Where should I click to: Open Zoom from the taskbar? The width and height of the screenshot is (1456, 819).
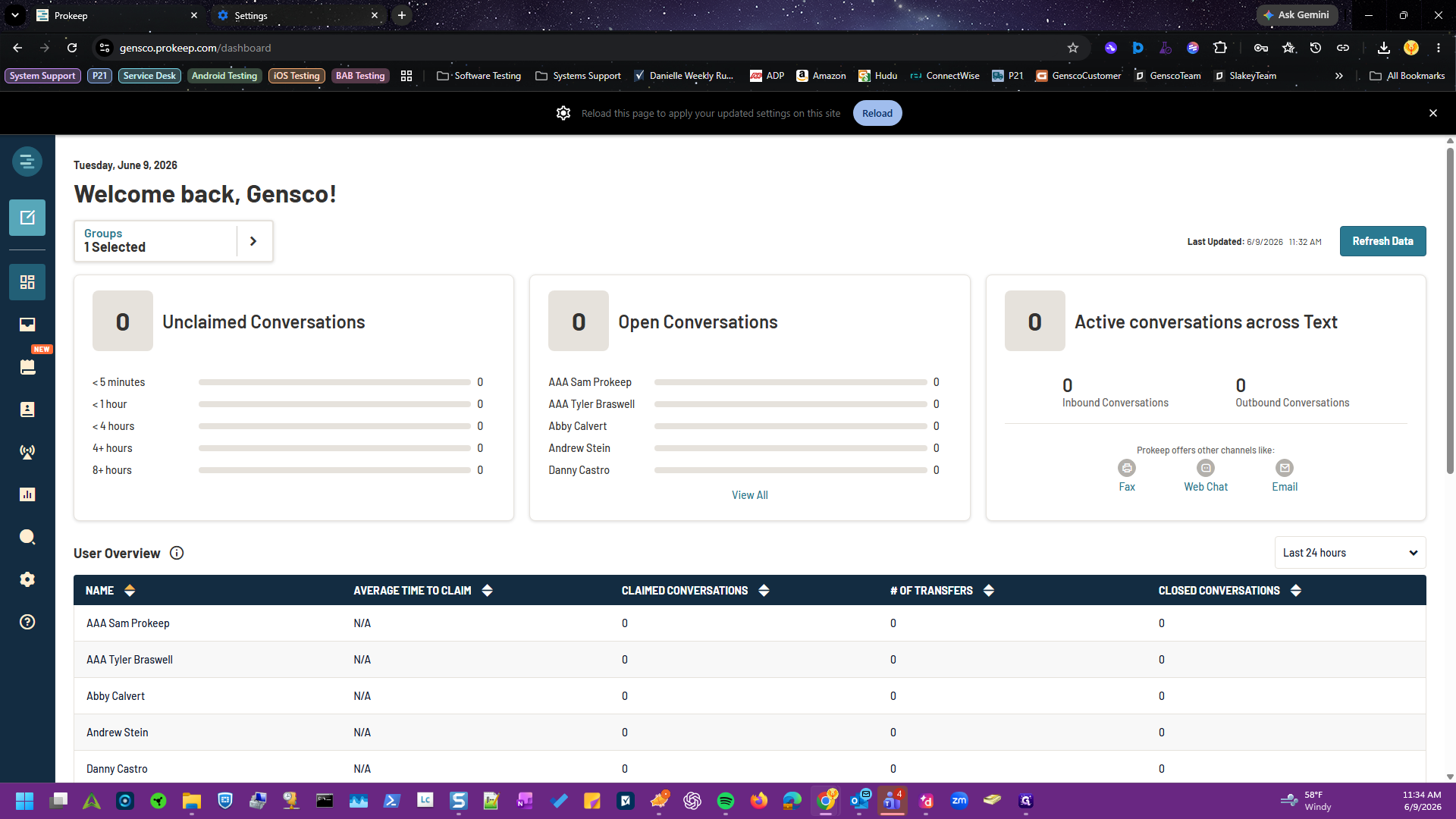coord(959,801)
